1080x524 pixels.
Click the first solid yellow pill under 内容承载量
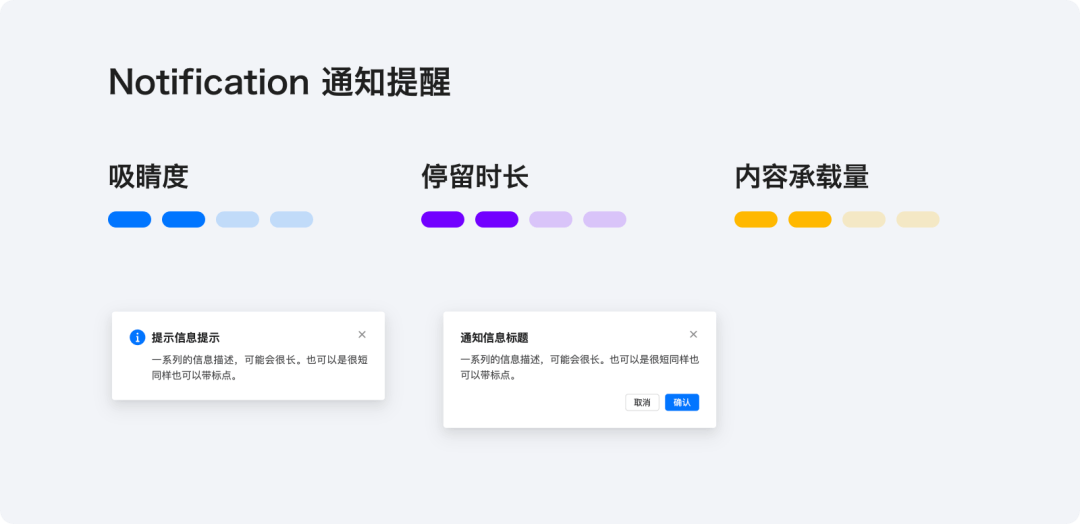(x=756, y=220)
